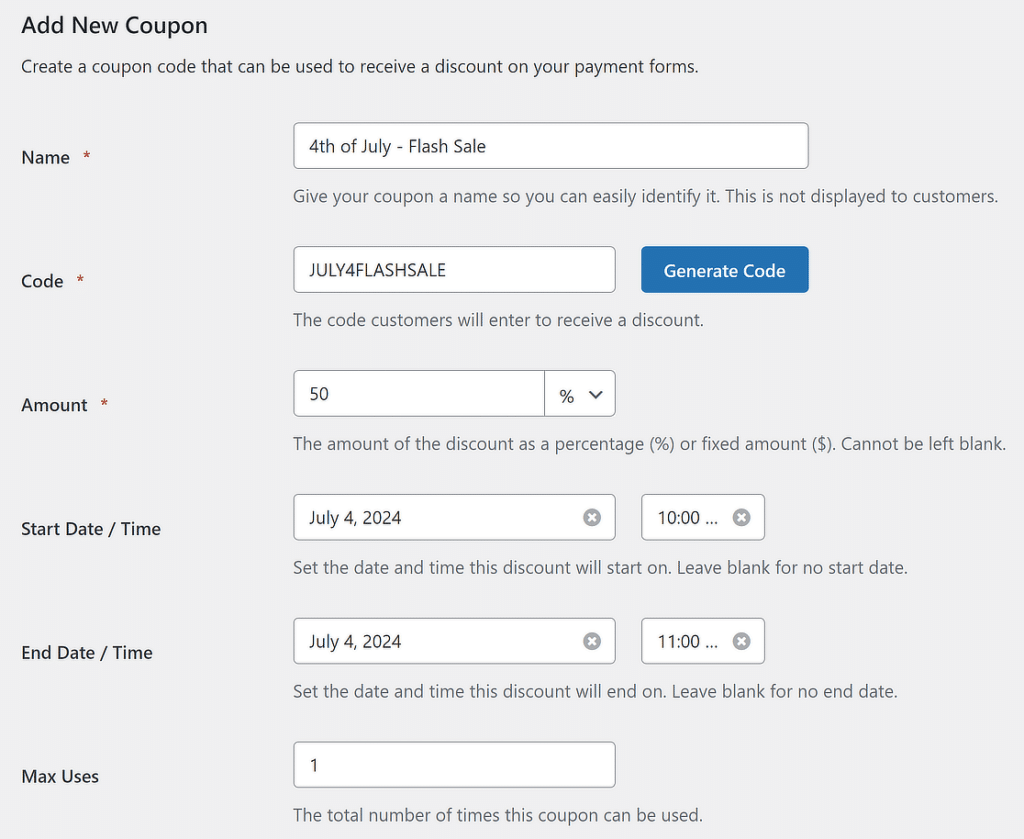This screenshot has width=1024, height=839.
Task: Clear the end date field
Action: point(592,641)
